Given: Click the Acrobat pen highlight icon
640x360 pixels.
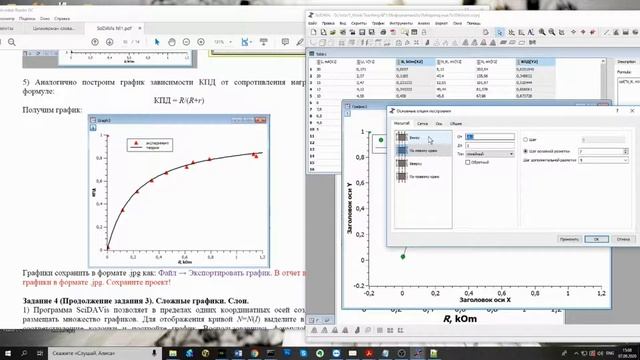Looking at the screenshot, I should point(300,42).
